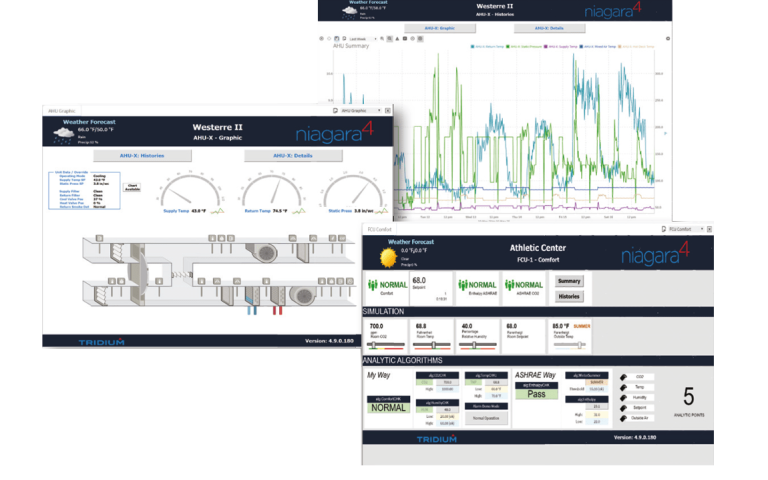The width and height of the screenshot is (768, 480).
Task: Switch to AHU-X: Graphic from the histories page
Action: (x=440, y=28)
